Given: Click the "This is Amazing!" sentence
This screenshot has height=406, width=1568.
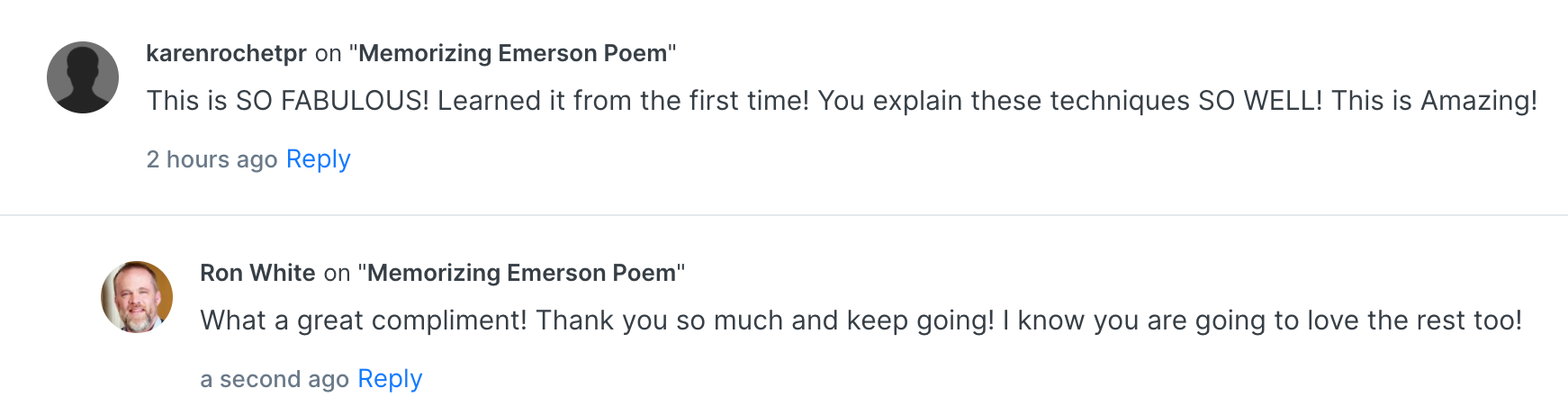Looking at the screenshot, I should 1434,101.
